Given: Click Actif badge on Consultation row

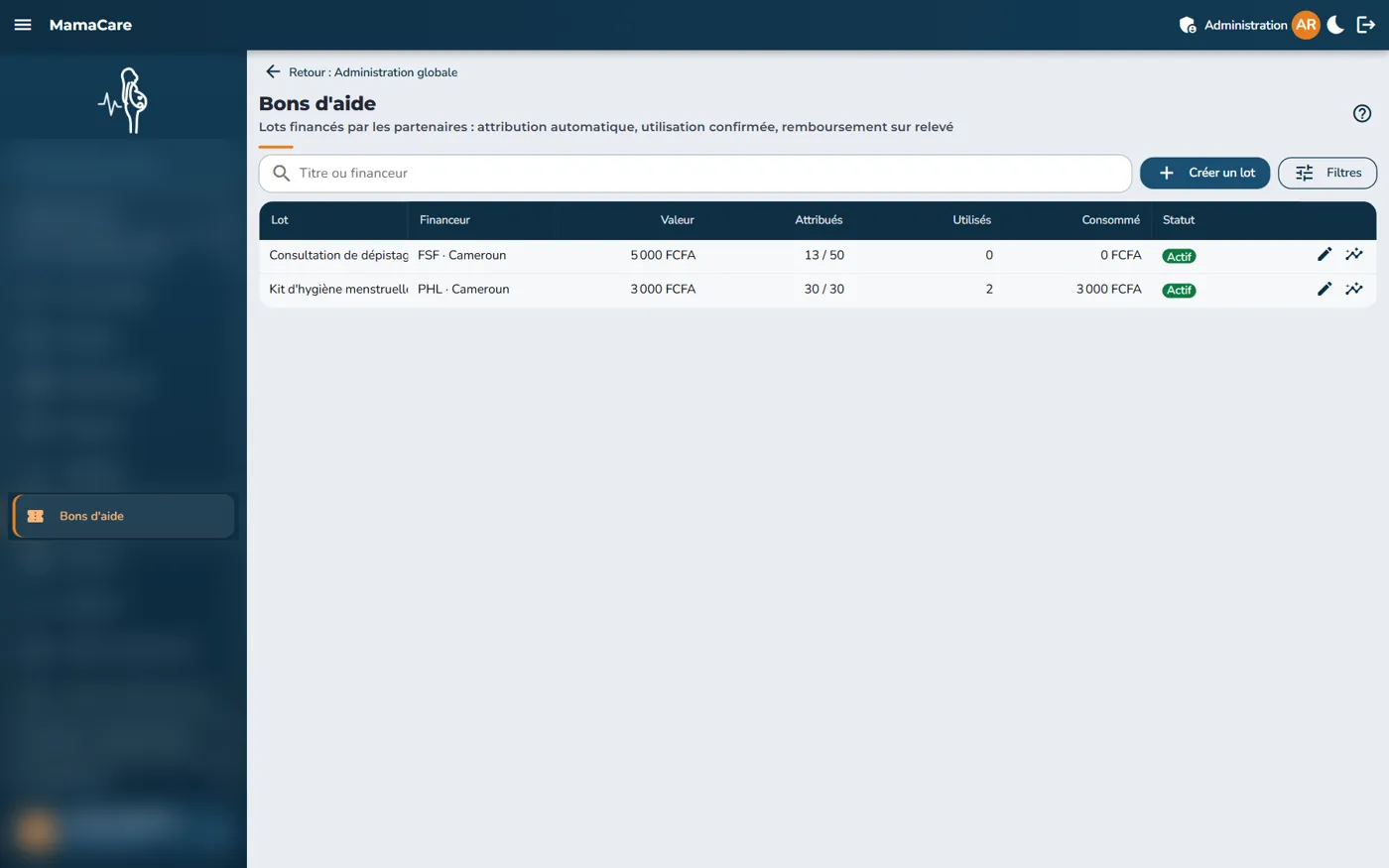Looking at the screenshot, I should click(1179, 256).
